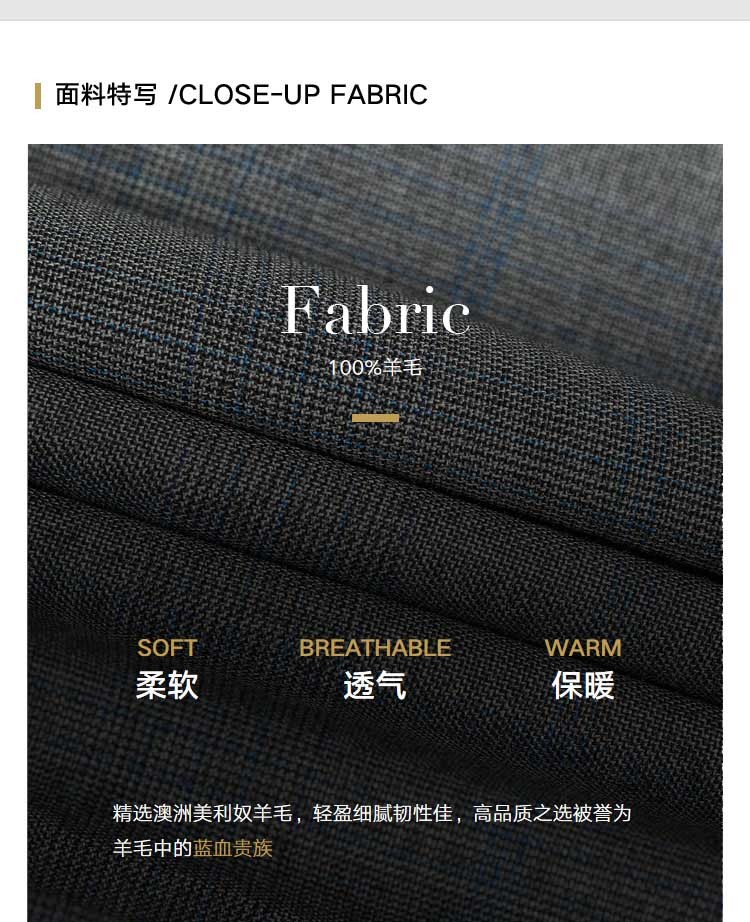Click the 100%羊毛 subtitle
750x922 pixels.
click(x=375, y=368)
